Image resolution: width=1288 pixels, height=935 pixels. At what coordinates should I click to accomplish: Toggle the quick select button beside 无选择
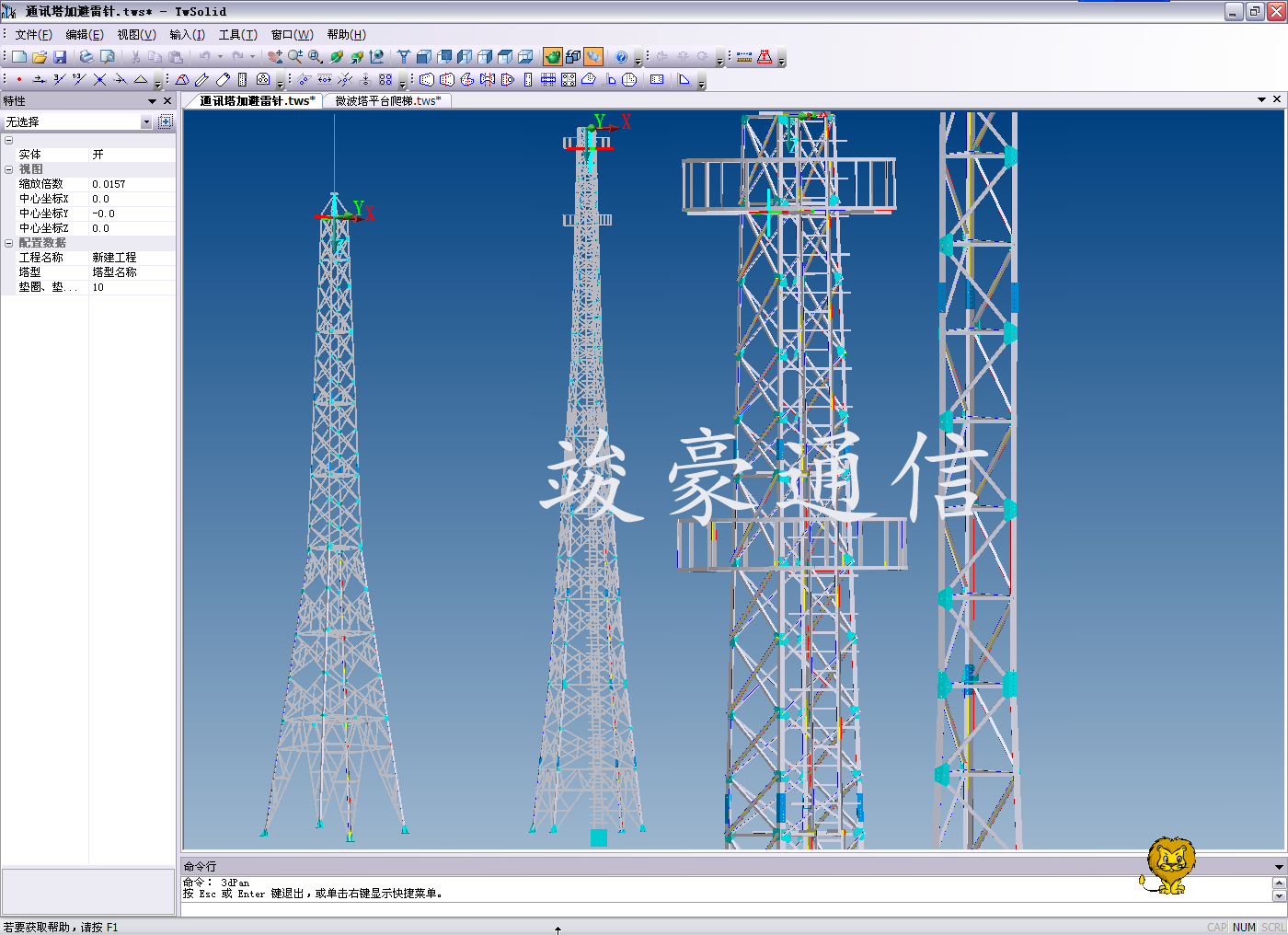[x=166, y=121]
